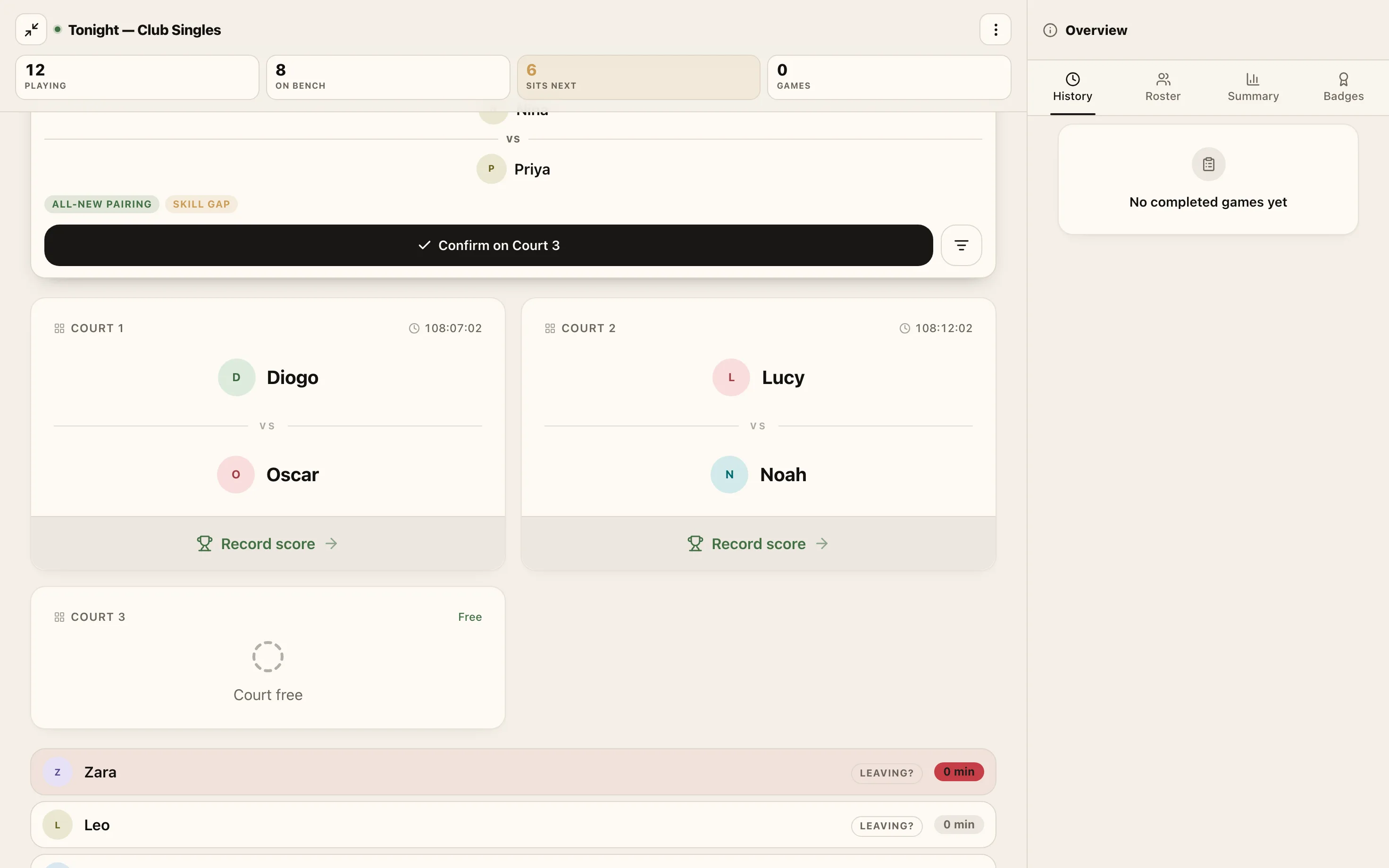Image resolution: width=1389 pixels, height=868 pixels.
Task: Click the Court 1 timer clock icon
Action: tap(414, 328)
